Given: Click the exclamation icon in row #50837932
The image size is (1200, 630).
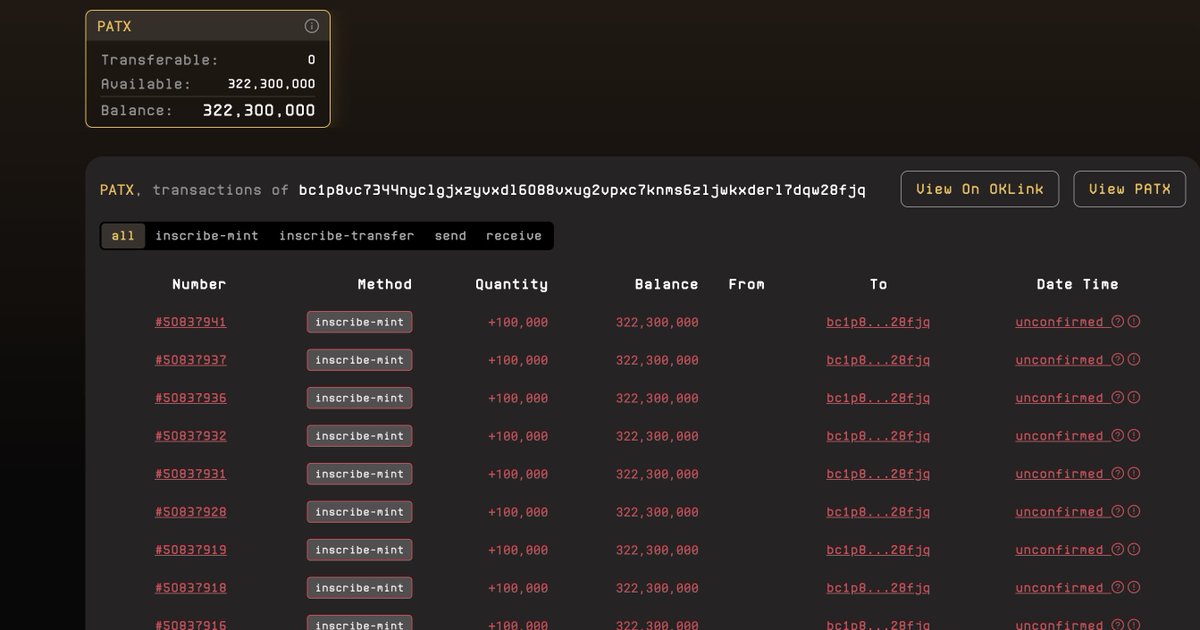Looking at the screenshot, I should coord(1134,436).
